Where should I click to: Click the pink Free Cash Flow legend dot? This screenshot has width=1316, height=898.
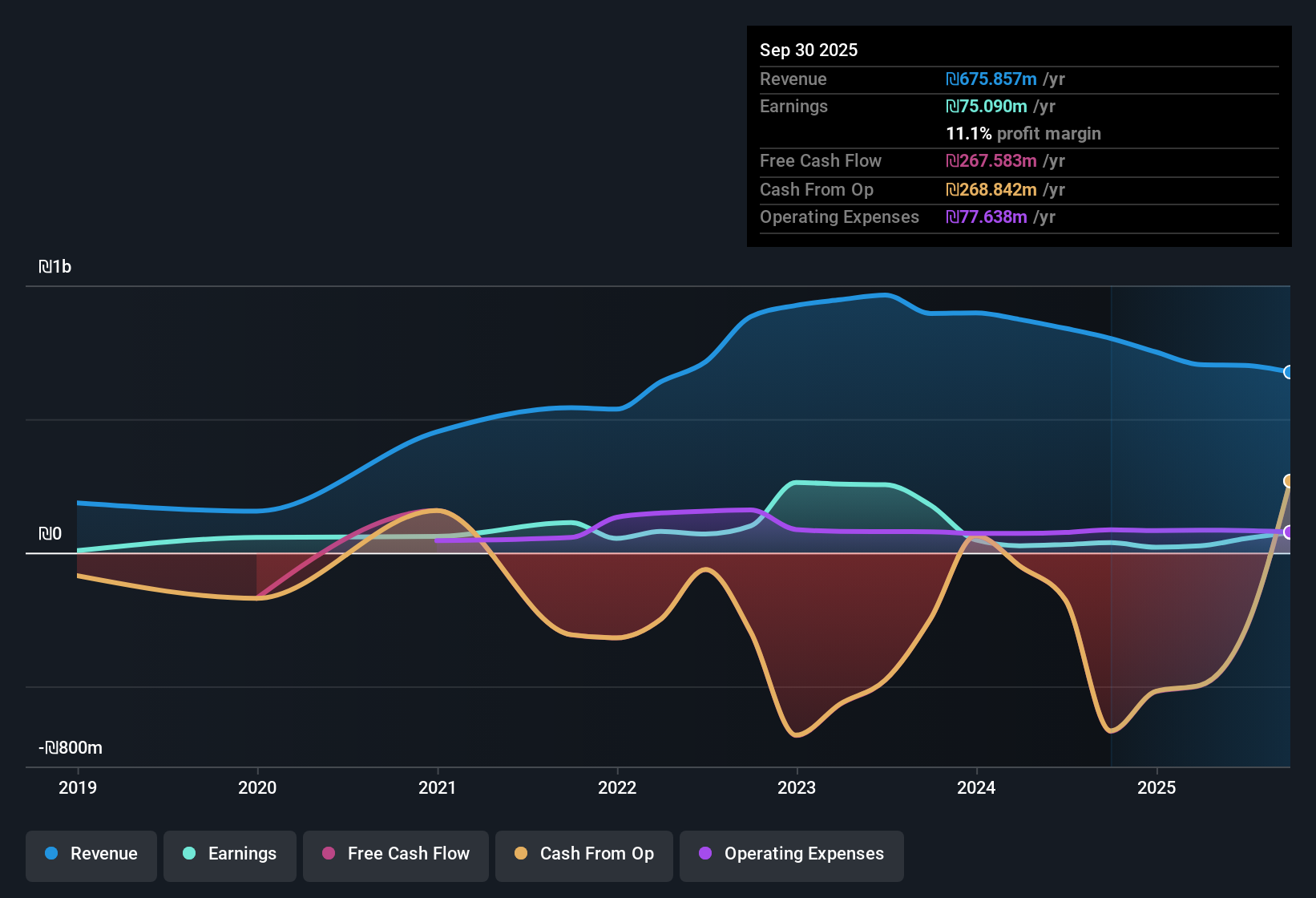329,853
